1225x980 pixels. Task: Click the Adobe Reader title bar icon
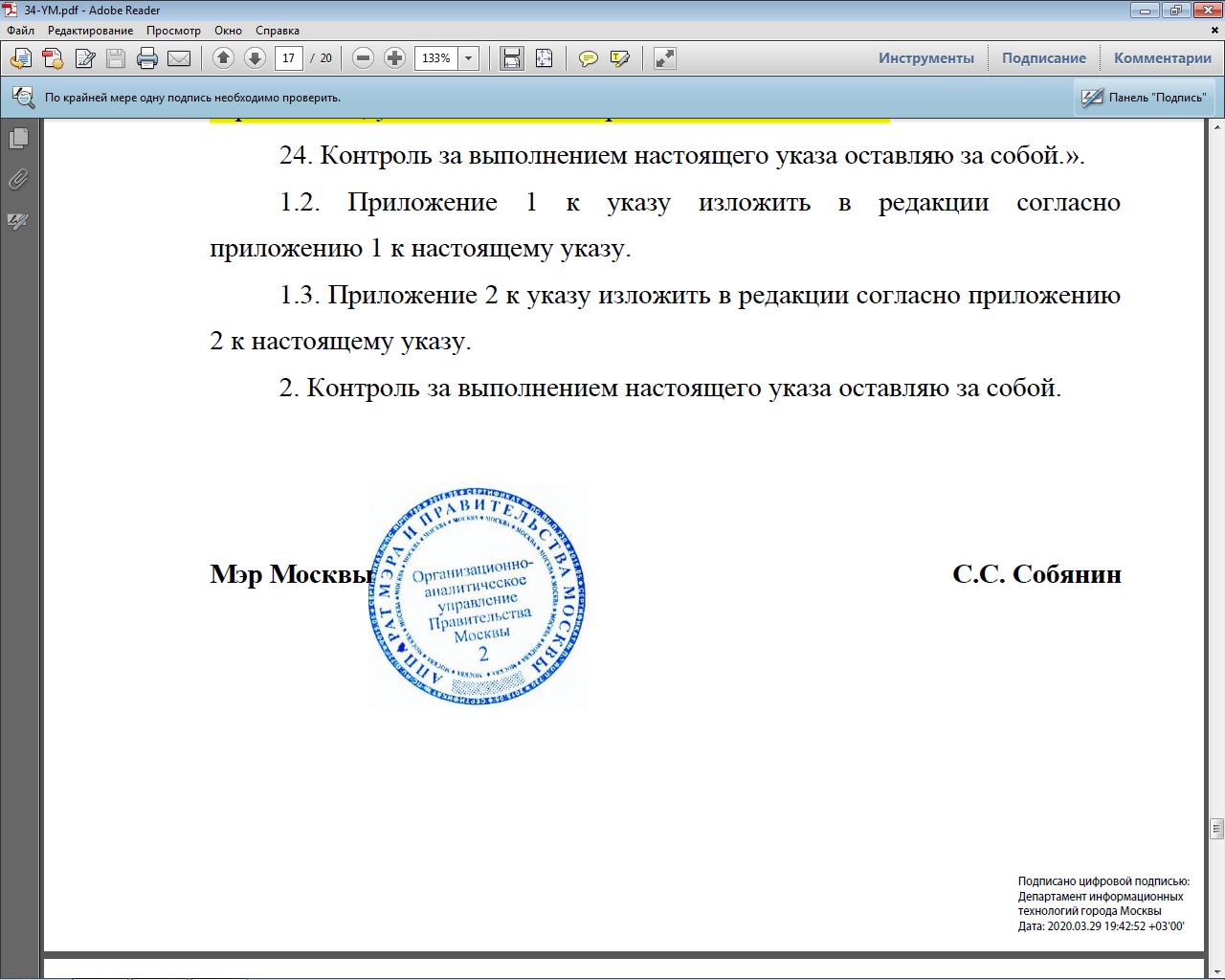[x=11, y=10]
